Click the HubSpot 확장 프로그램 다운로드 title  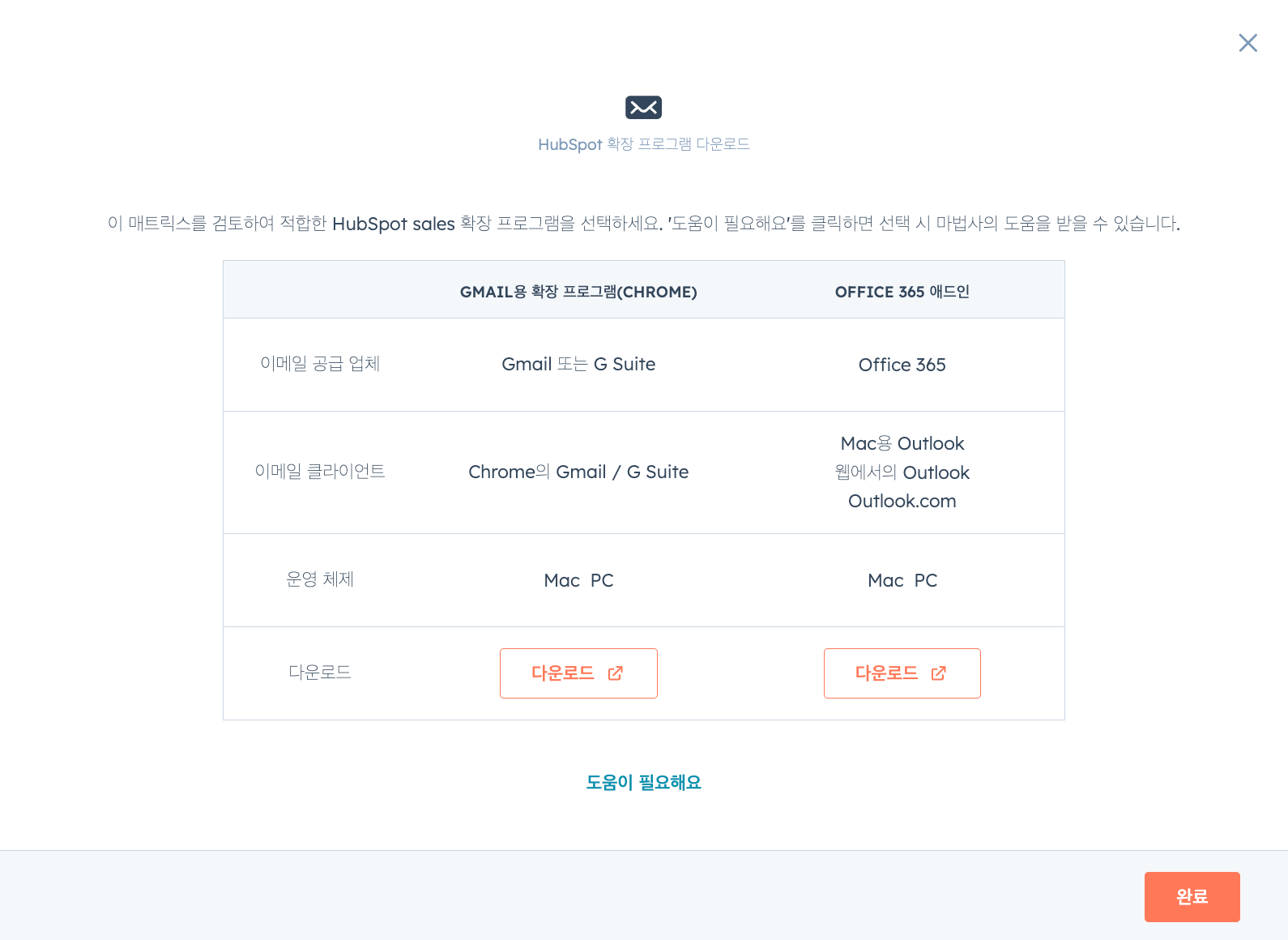644,144
